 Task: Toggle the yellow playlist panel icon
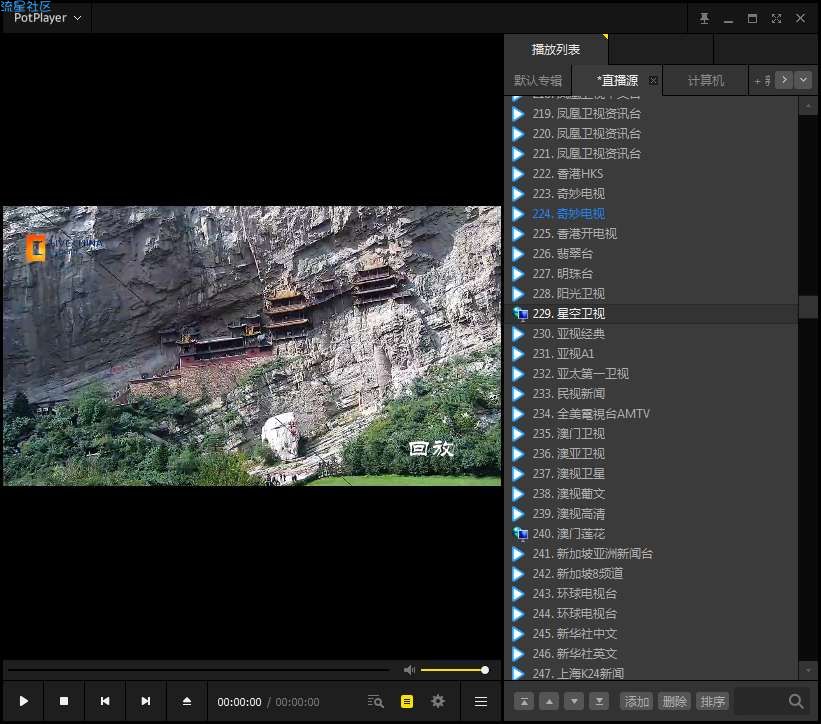[407, 701]
